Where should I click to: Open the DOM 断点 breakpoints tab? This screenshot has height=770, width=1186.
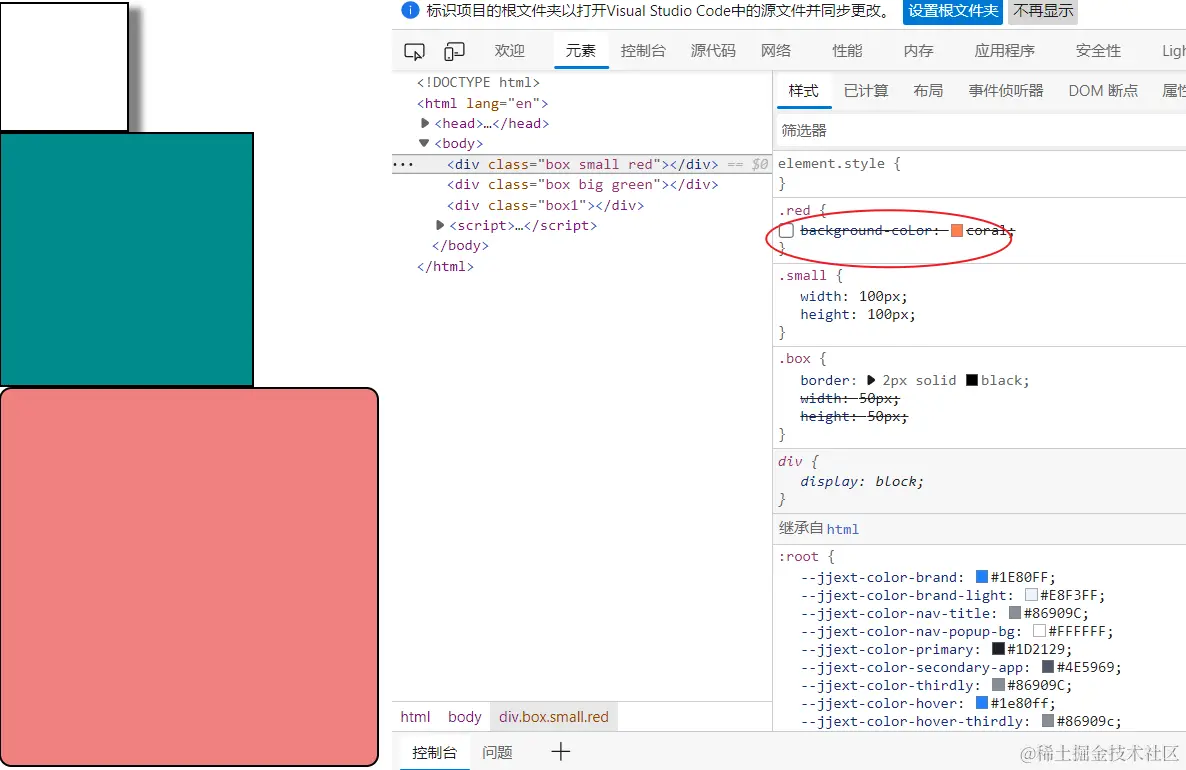pyautogui.click(x=1103, y=91)
